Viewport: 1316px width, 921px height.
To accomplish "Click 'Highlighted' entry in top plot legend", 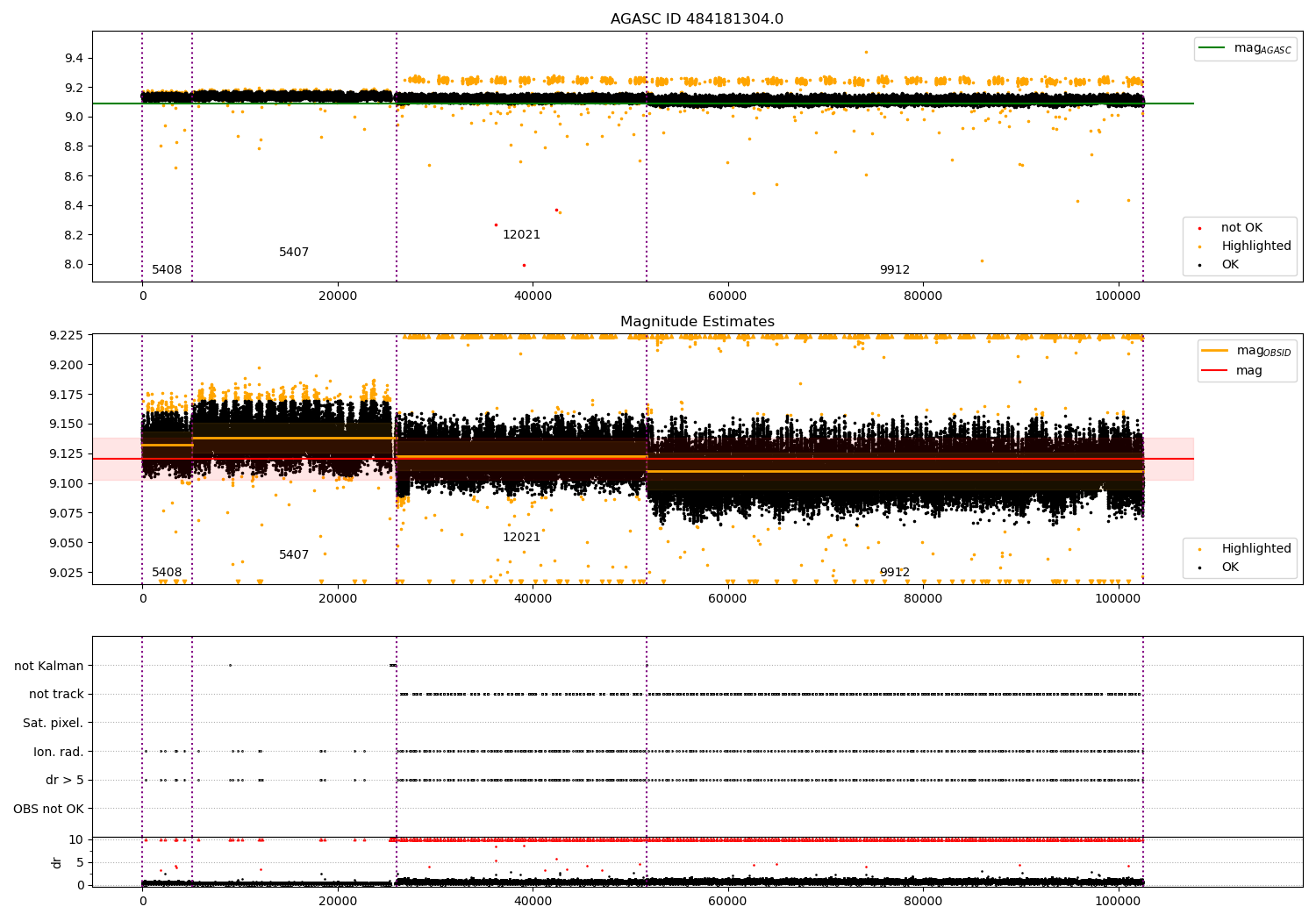I will [x=1256, y=246].
